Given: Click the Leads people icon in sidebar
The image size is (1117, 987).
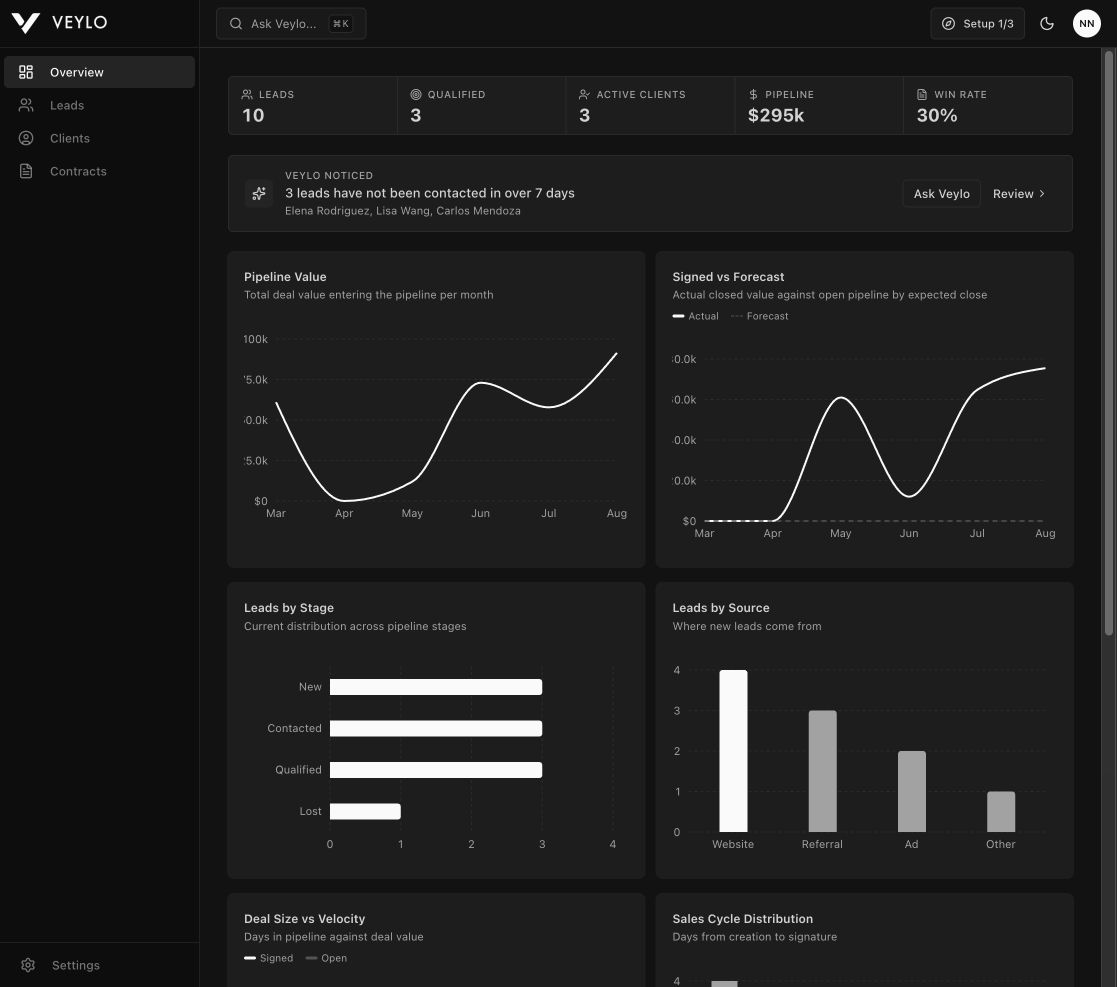Looking at the screenshot, I should (x=26, y=105).
